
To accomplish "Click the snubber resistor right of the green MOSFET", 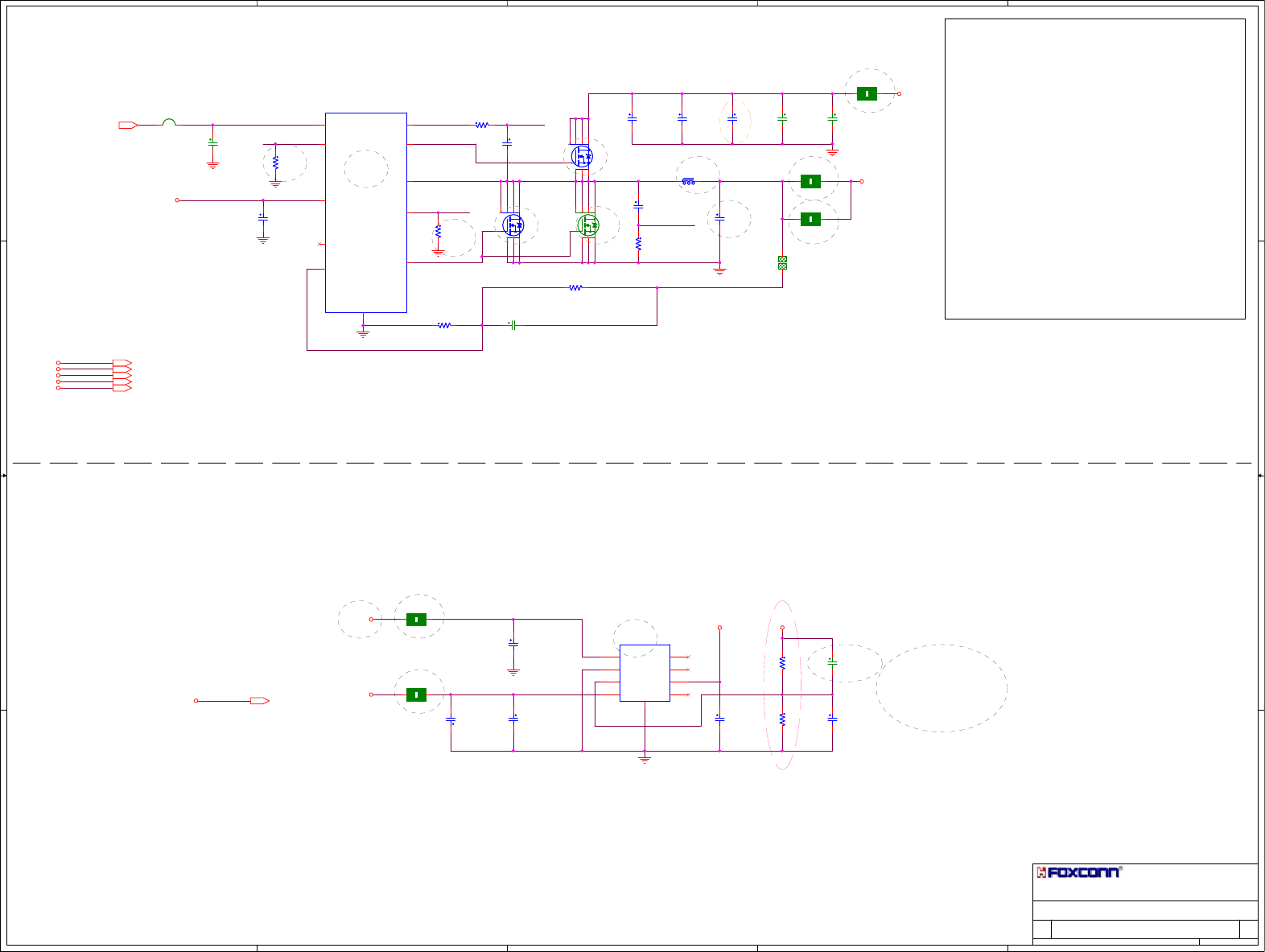I will coord(638,243).
